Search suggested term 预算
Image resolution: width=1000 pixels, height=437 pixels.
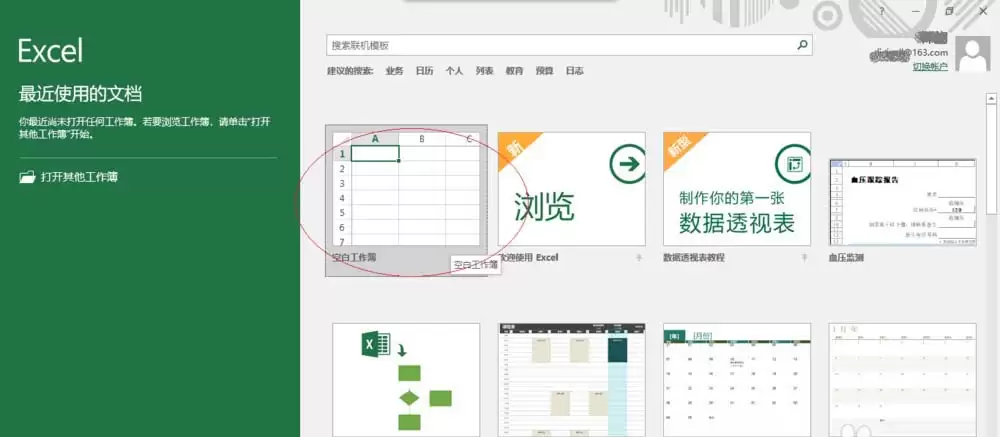coord(545,71)
